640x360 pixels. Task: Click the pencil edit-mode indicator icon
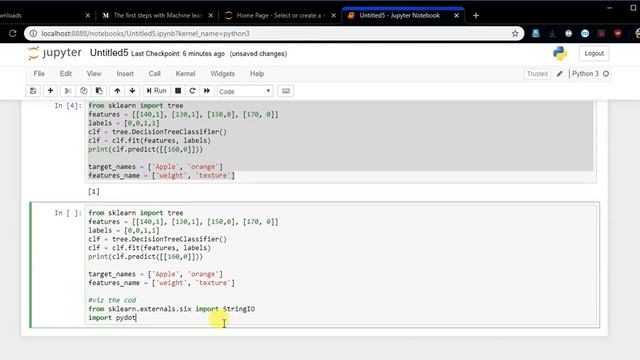point(560,74)
